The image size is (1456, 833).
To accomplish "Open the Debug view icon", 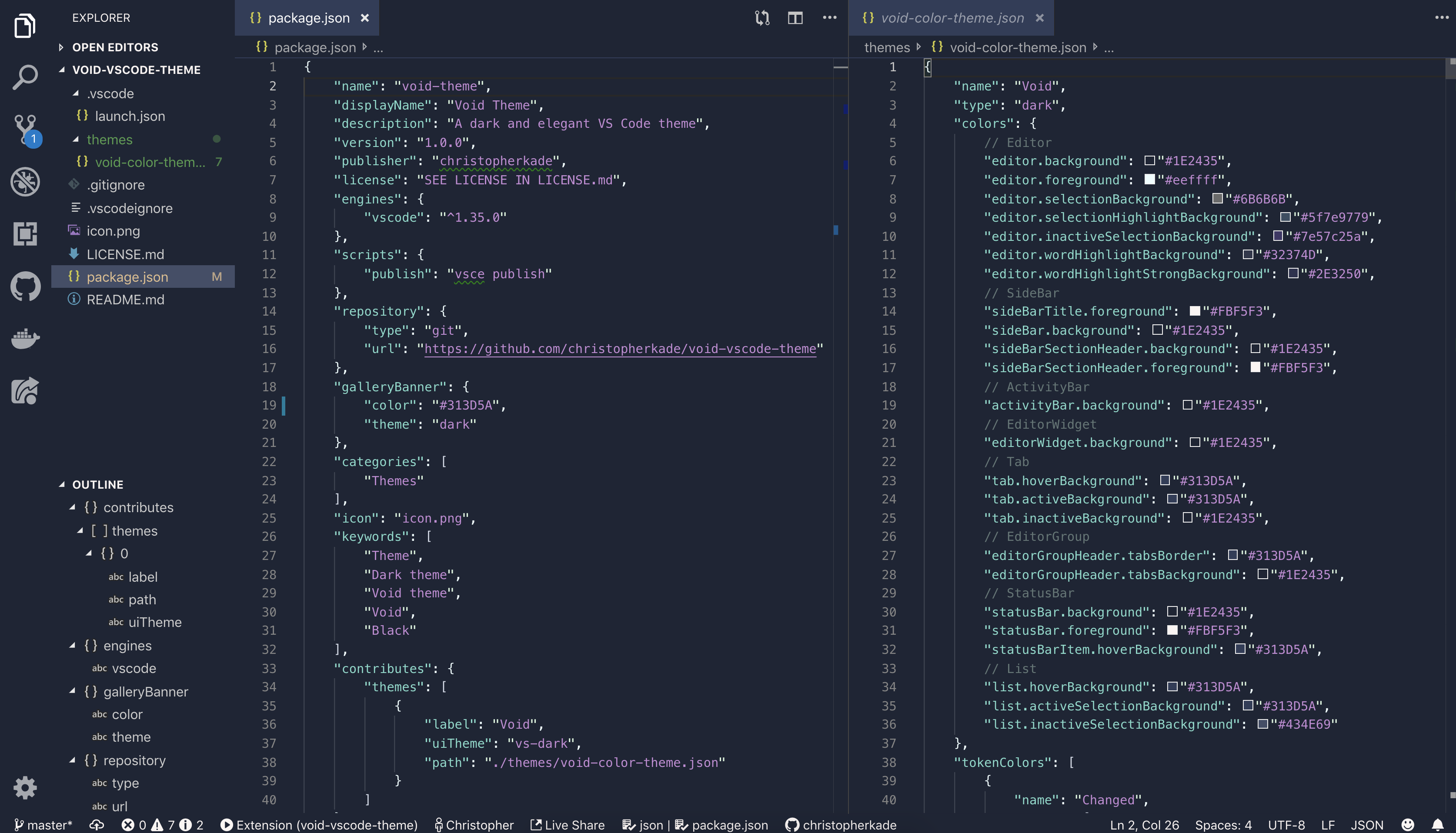I will (25, 182).
